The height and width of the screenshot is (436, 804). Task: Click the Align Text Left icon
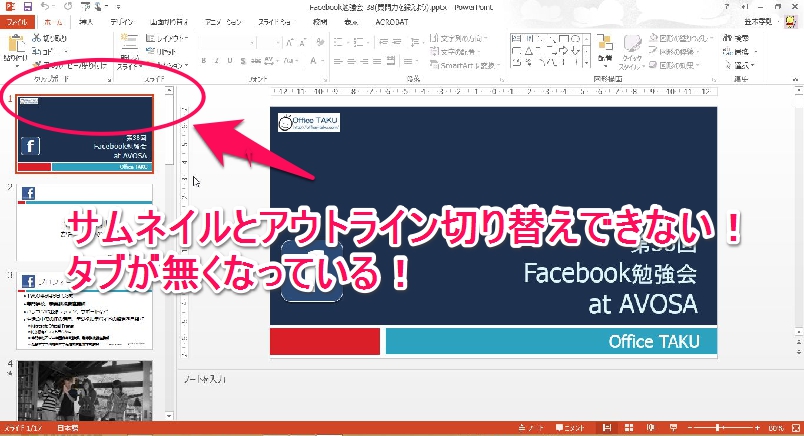tap(338, 61)
